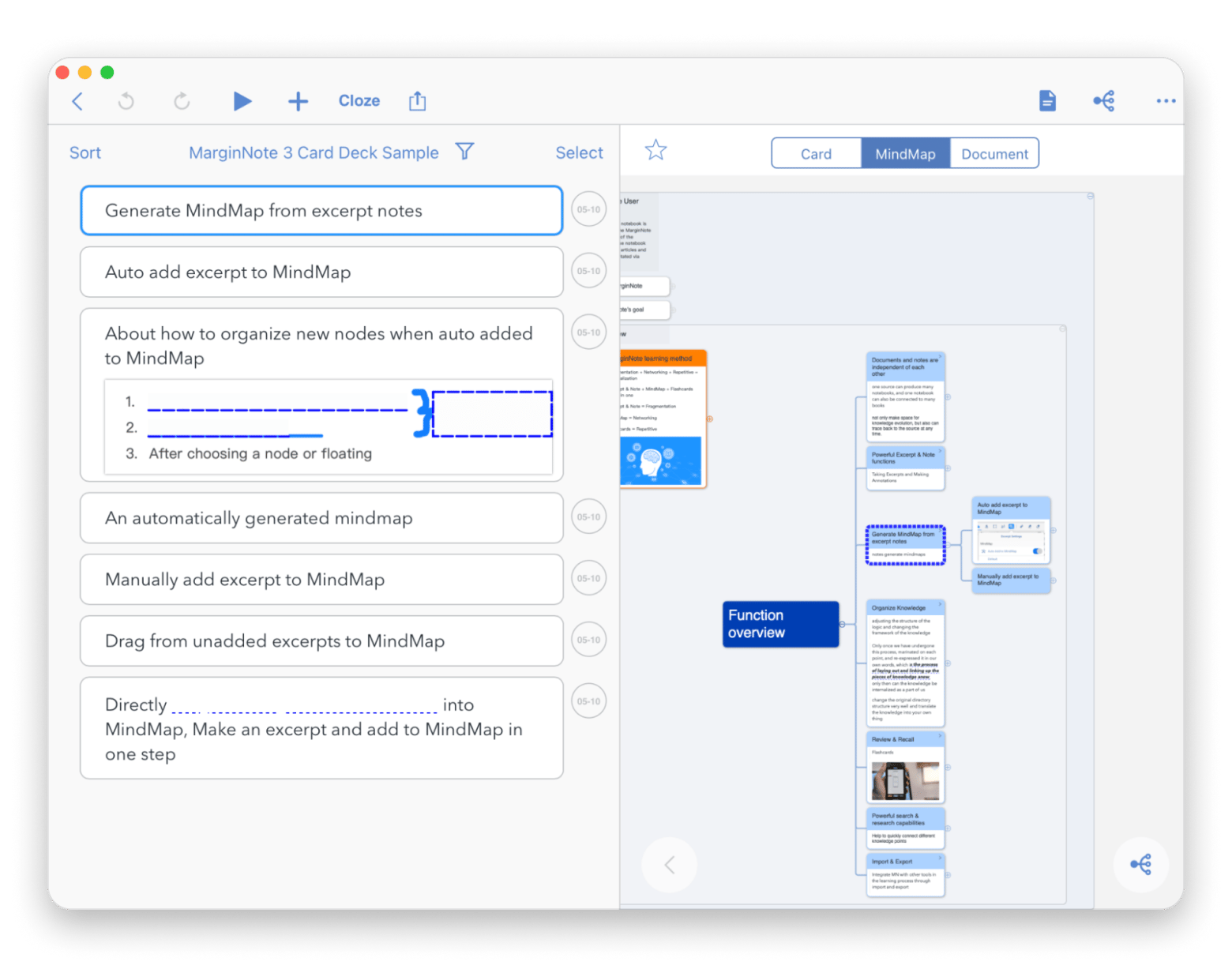Open the share/export icon
The width and height of the screenshot is (1232, 973).
point(417,101)
